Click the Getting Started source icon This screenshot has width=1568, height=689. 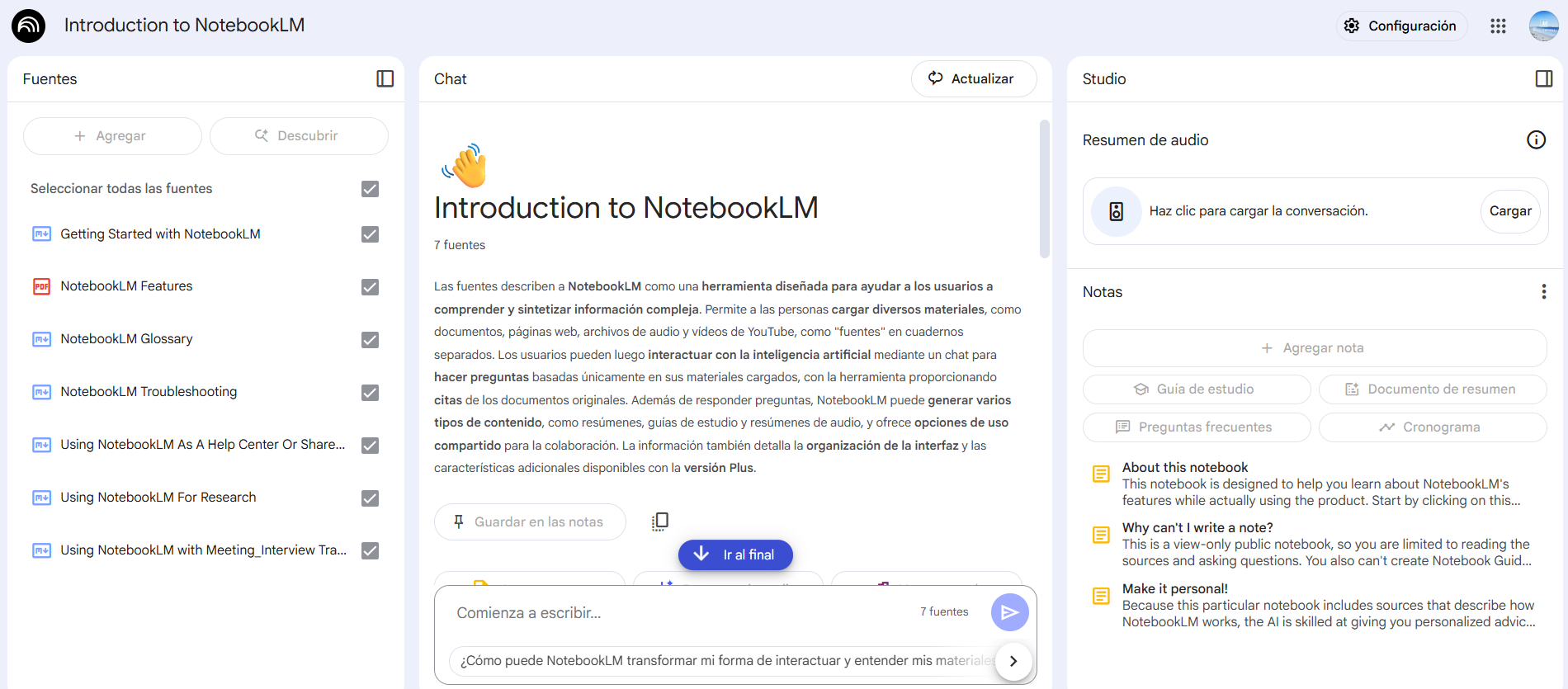(41, 234)
